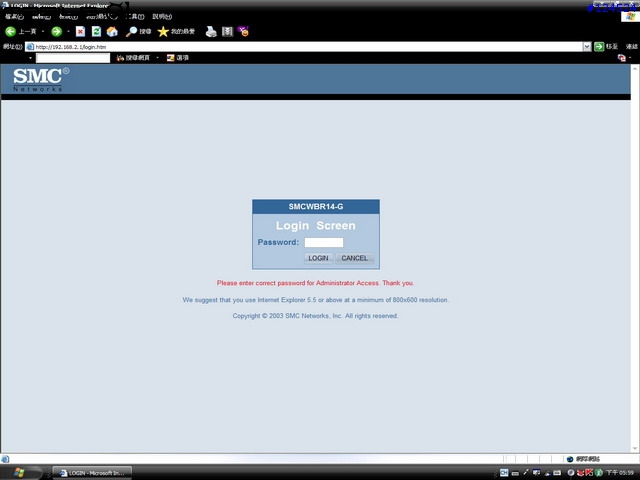
Task: Click the green Forward arrow icon
Action: click(x=56, y=31)
